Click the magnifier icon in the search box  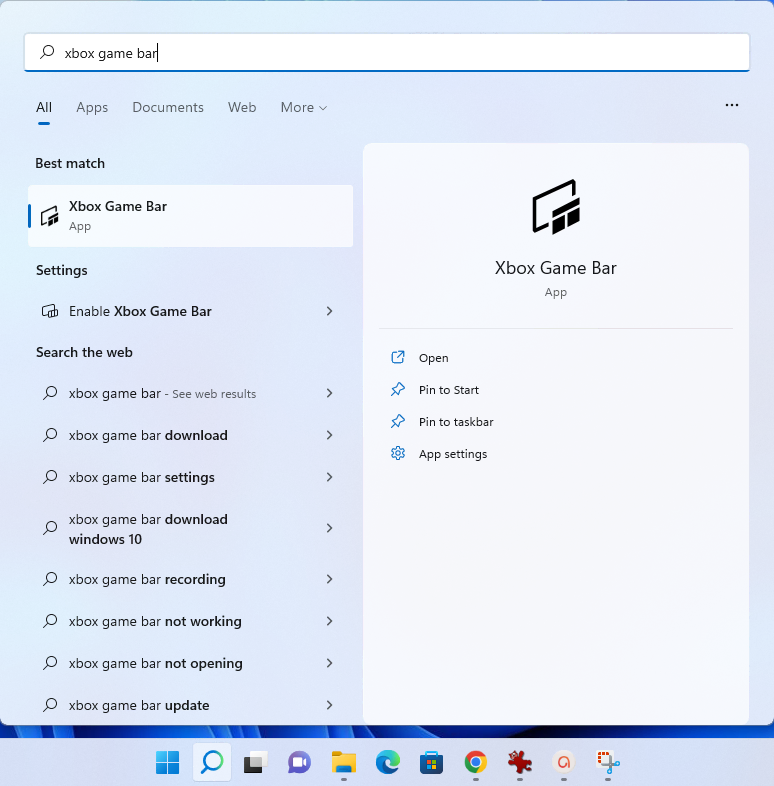(x=47, y=52)
